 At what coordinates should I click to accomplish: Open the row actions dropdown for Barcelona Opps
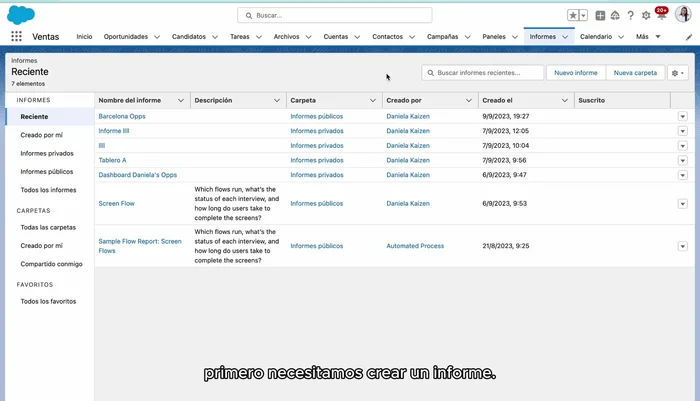click(x=683, y=116)
